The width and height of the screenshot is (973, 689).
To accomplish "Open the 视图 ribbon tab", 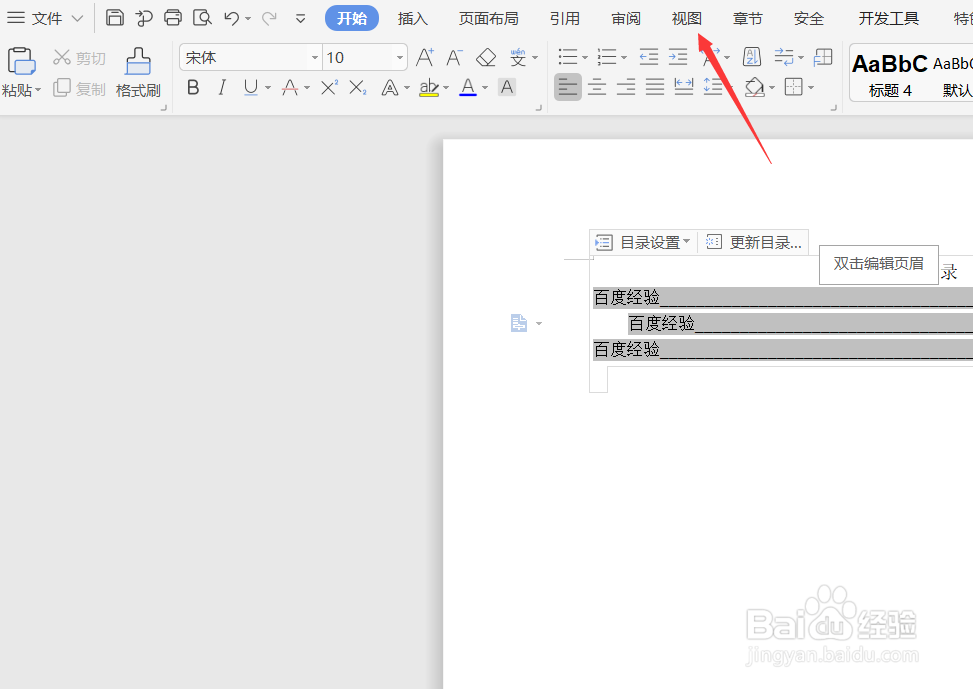I will [686, 19].
